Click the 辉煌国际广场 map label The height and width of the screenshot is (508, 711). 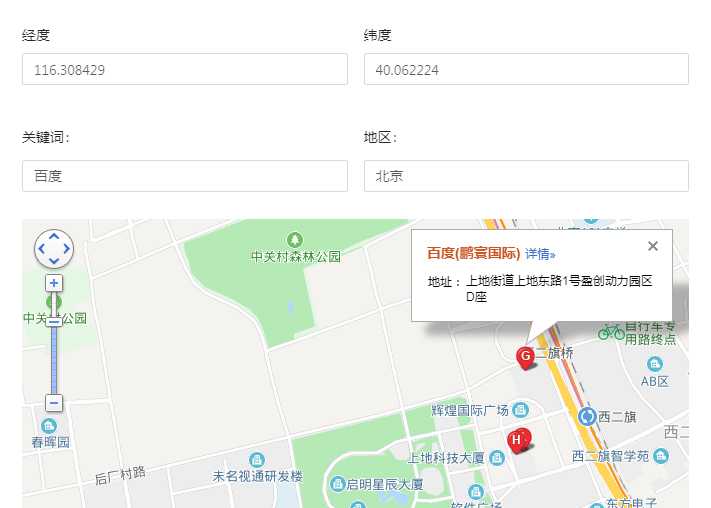pyautogui.click(x=470, y=410)
